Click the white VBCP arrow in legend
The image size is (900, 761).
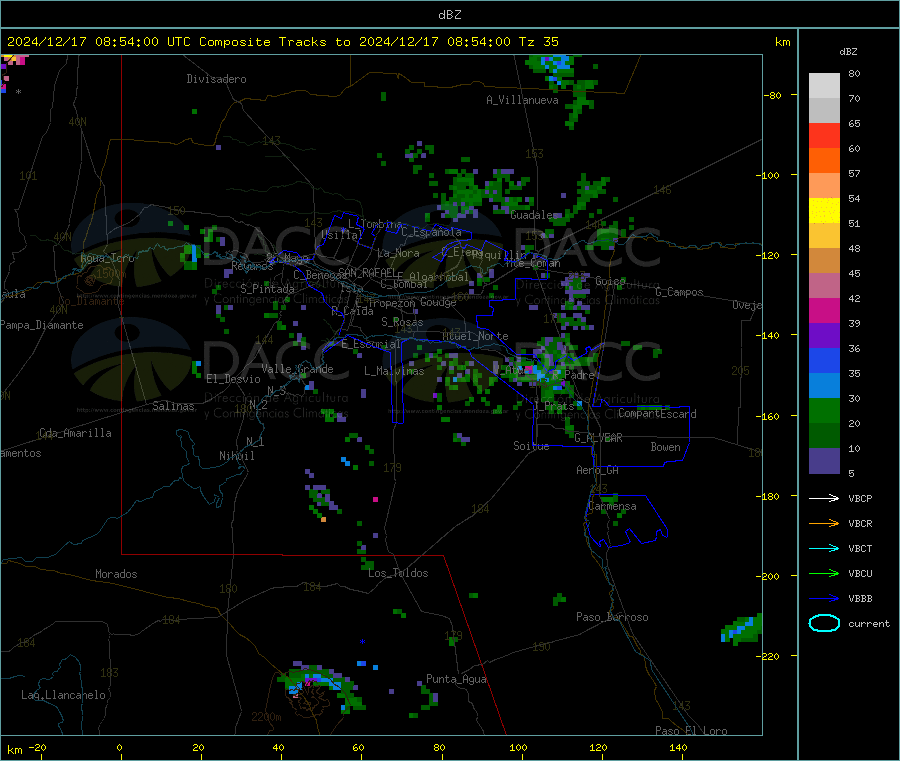pos(824,498)
